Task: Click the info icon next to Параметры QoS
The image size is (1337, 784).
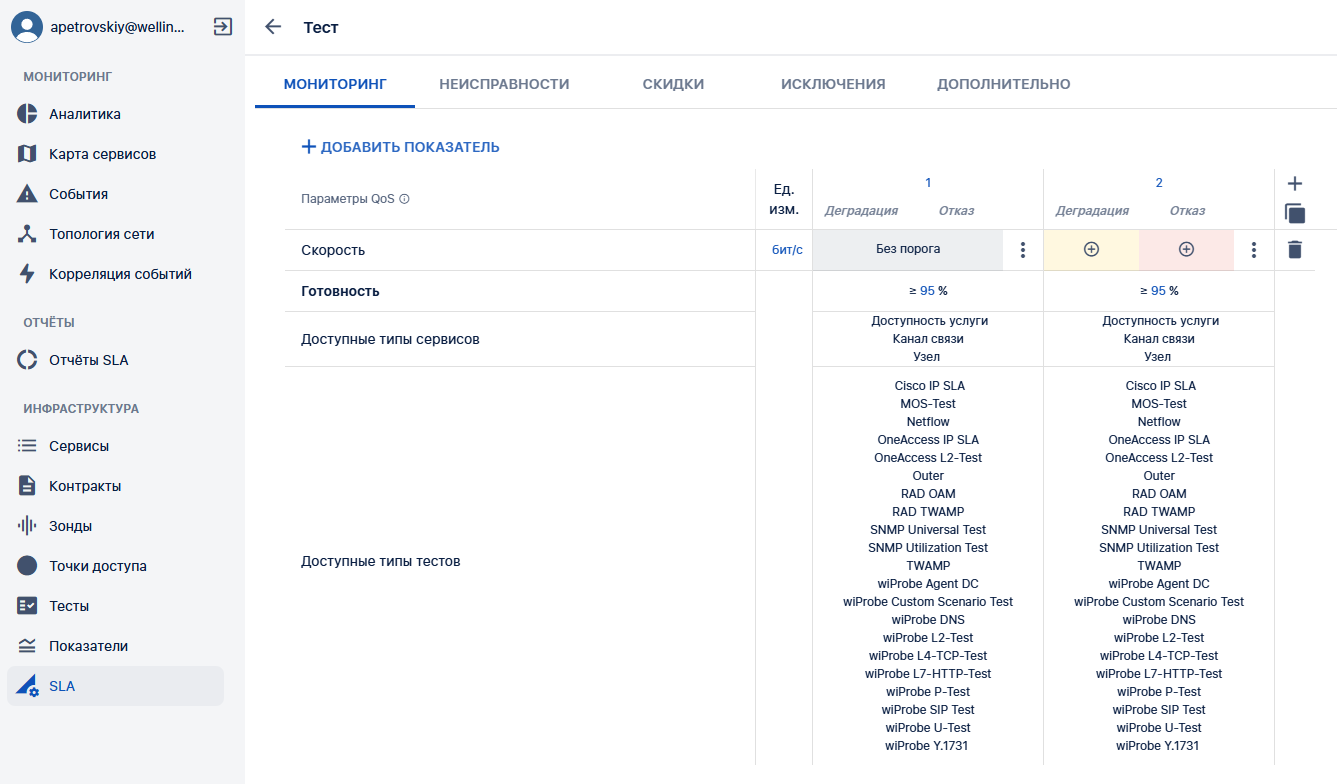Action: coord(405,199)
